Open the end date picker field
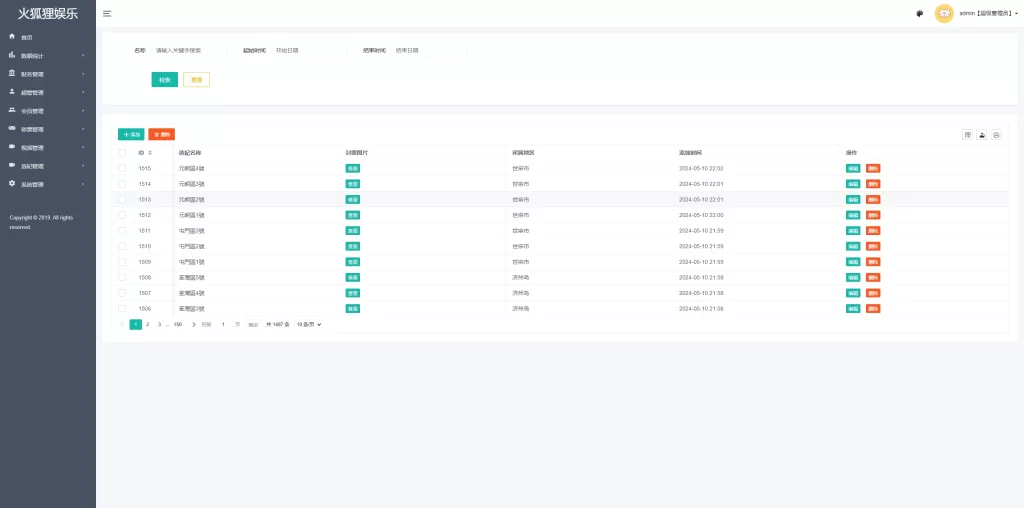The width and height of the screenshot is (1024, 508). 430,50
